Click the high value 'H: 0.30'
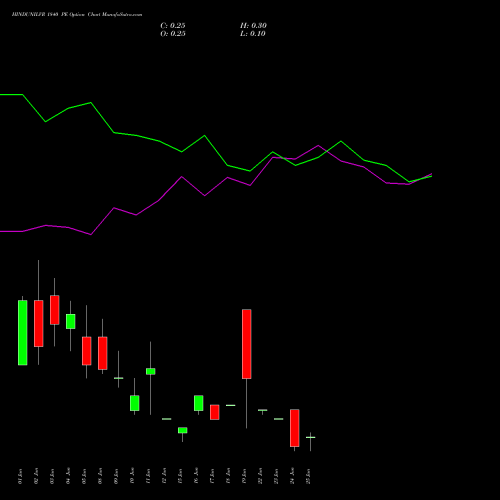This screenshot has height=500, width=500. click(253, 26)
